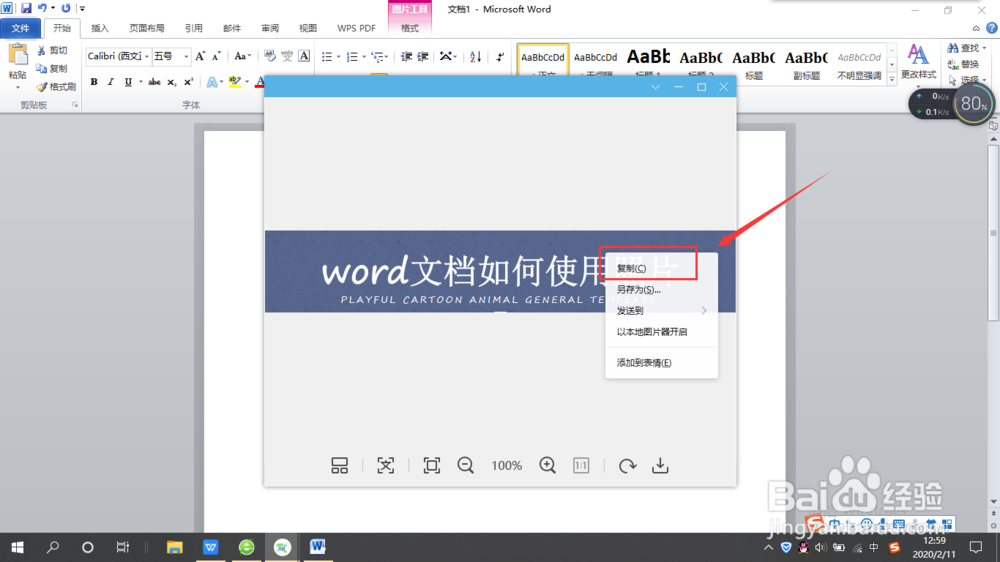Apply yellow text highlight color

point(235,82)
